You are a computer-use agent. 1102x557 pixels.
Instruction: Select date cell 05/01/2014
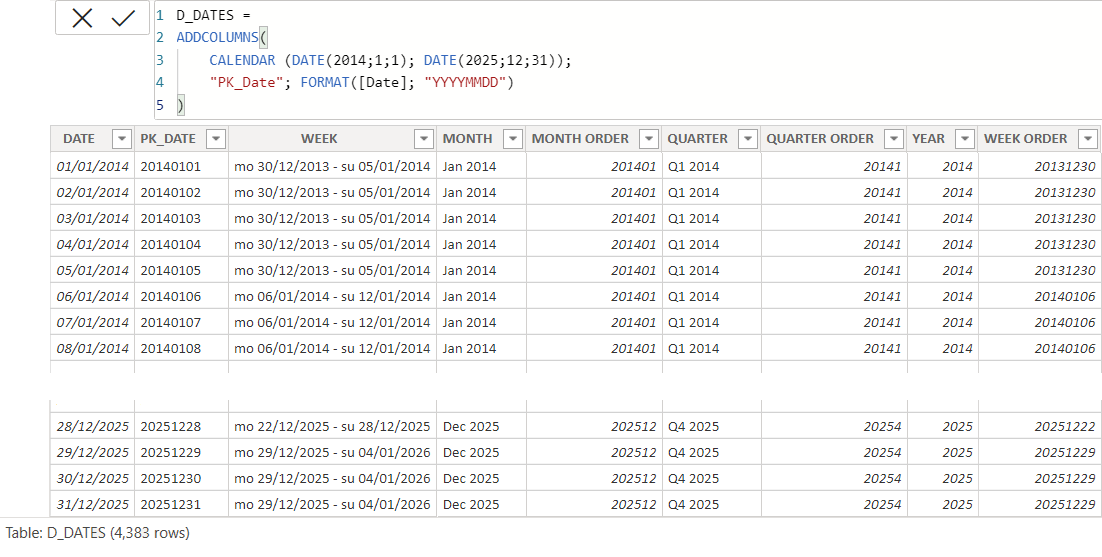pyautogui.click(x=92, y=270)
